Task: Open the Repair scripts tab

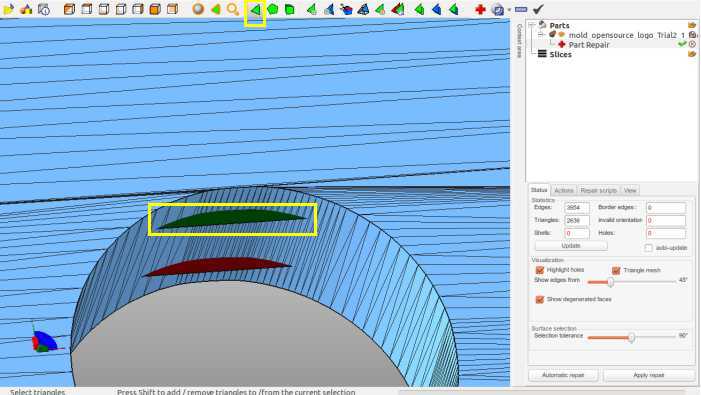Action: 598,190
